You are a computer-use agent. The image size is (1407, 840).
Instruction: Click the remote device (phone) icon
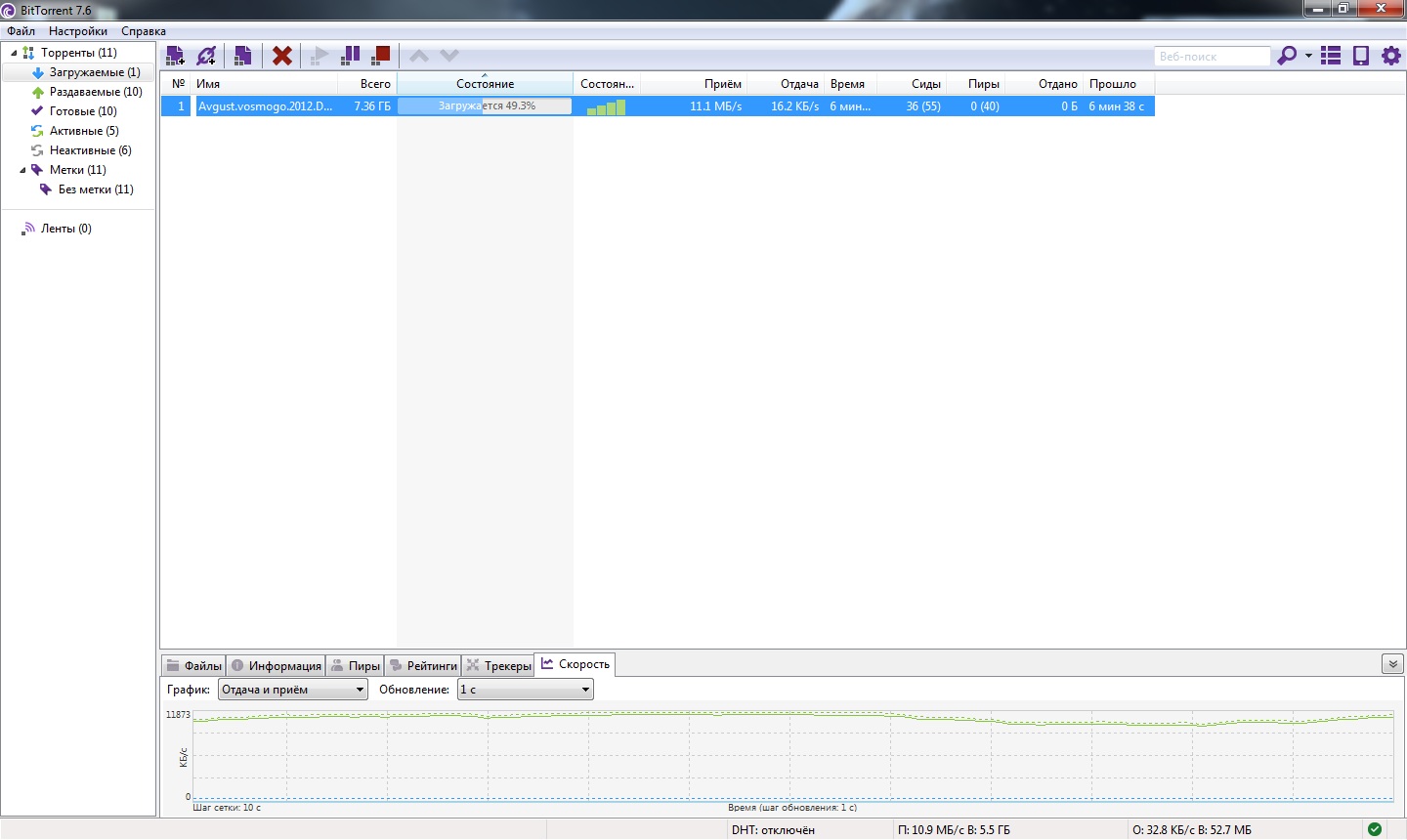(1361, 56)
